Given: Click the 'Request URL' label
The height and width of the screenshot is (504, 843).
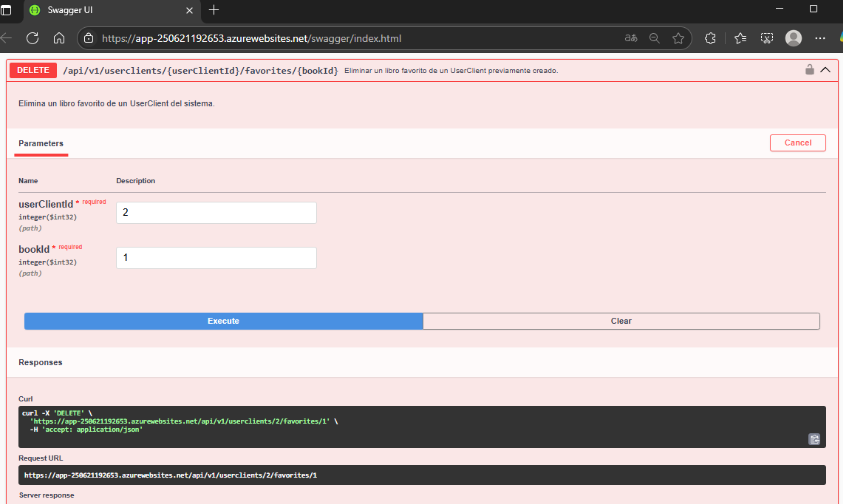Looking at the screenshot, I should pyautogui.click(x=40, y=458).
